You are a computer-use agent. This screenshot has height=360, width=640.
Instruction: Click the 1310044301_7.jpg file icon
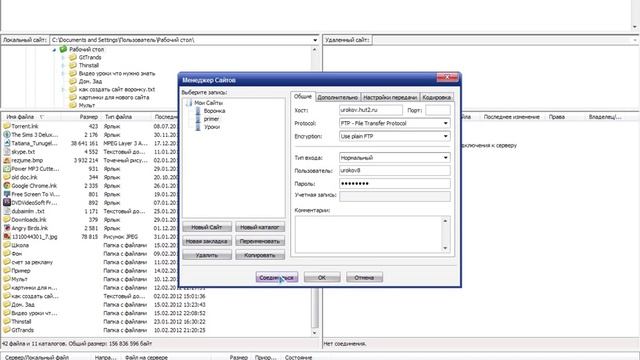click(x=7, y=236)
